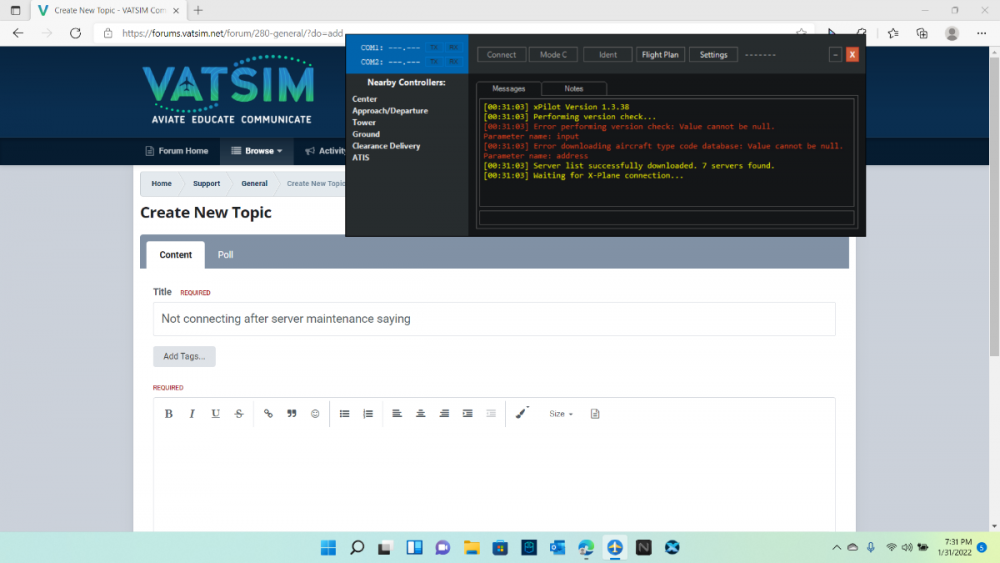Viewport: 1000px width, 563px height.
Task: Center align text in editor
Action: [x=420, y=413]
